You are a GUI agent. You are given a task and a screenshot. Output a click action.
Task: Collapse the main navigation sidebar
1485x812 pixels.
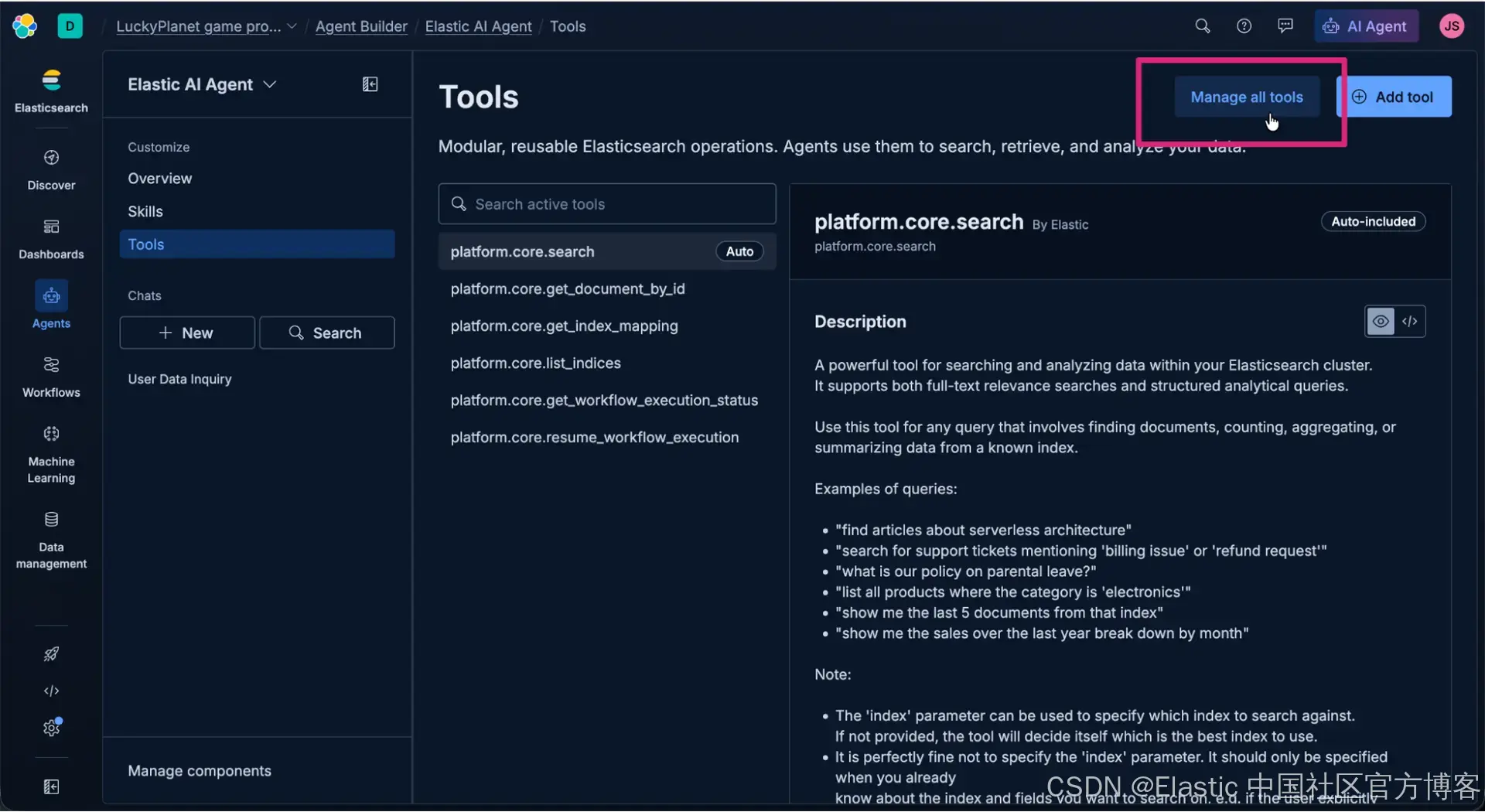point(51,787)
